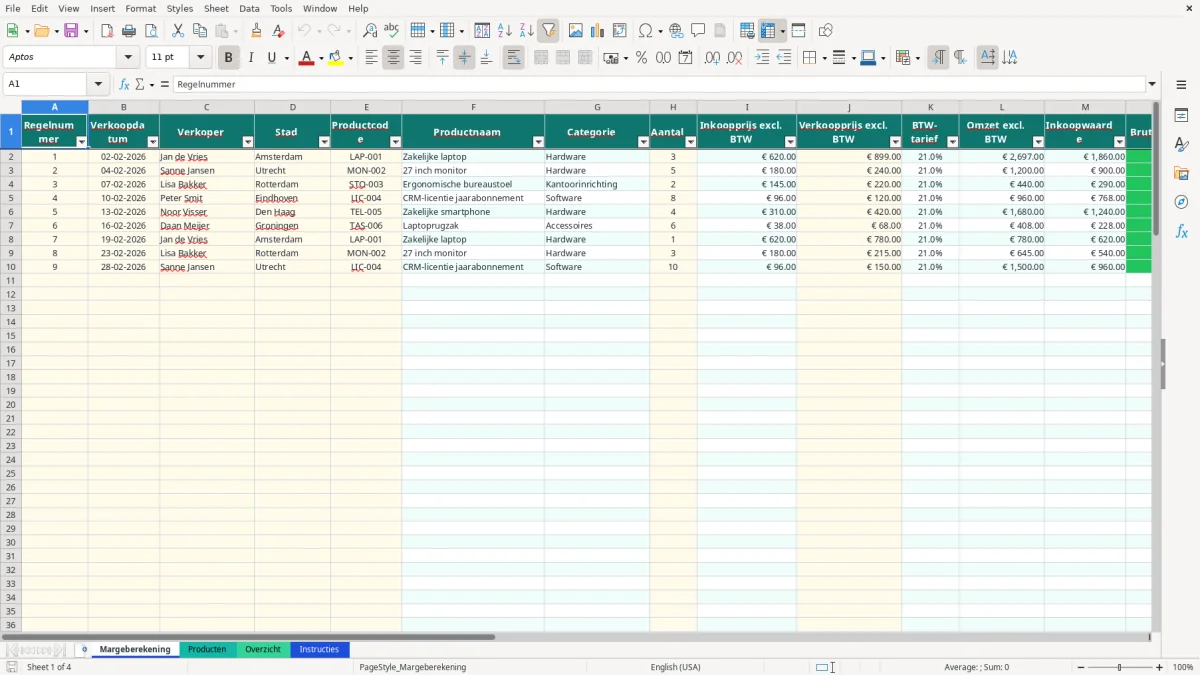
Task: Open the Verkoper column filter dropdown
Action: 248,142
